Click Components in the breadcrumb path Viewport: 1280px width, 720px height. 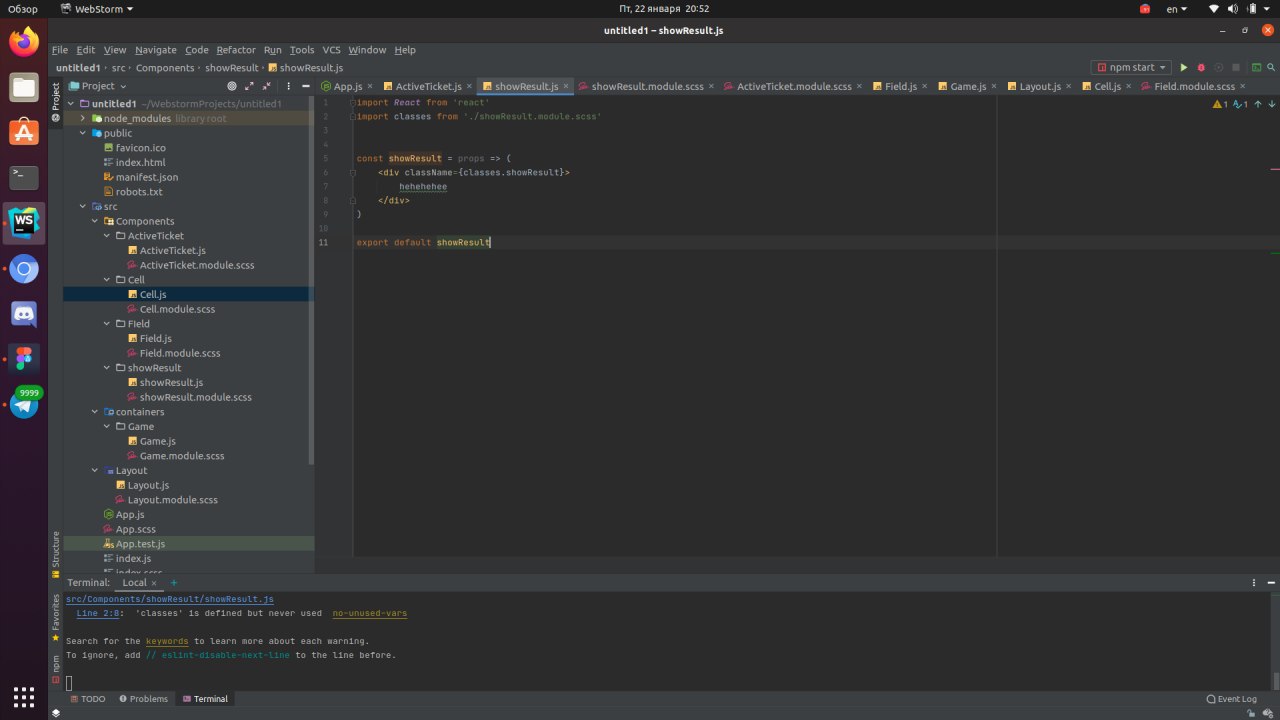point(165,68)
